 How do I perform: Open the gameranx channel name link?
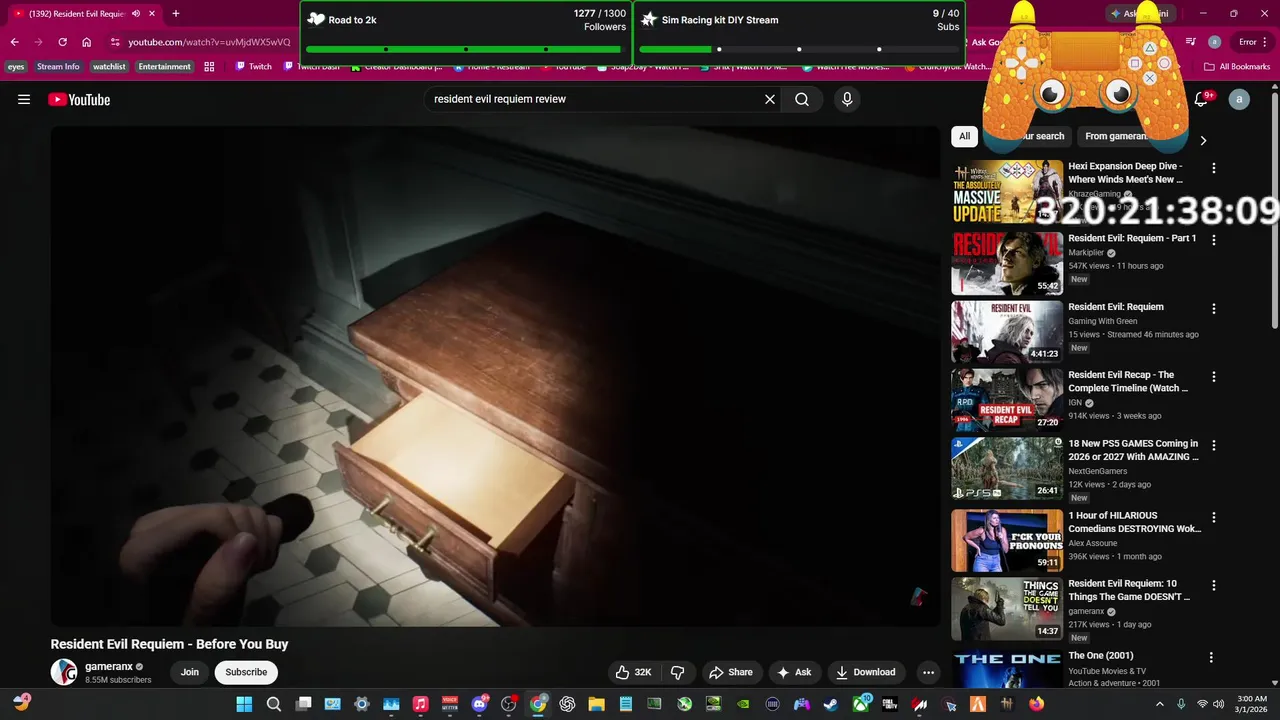point(108,666)
